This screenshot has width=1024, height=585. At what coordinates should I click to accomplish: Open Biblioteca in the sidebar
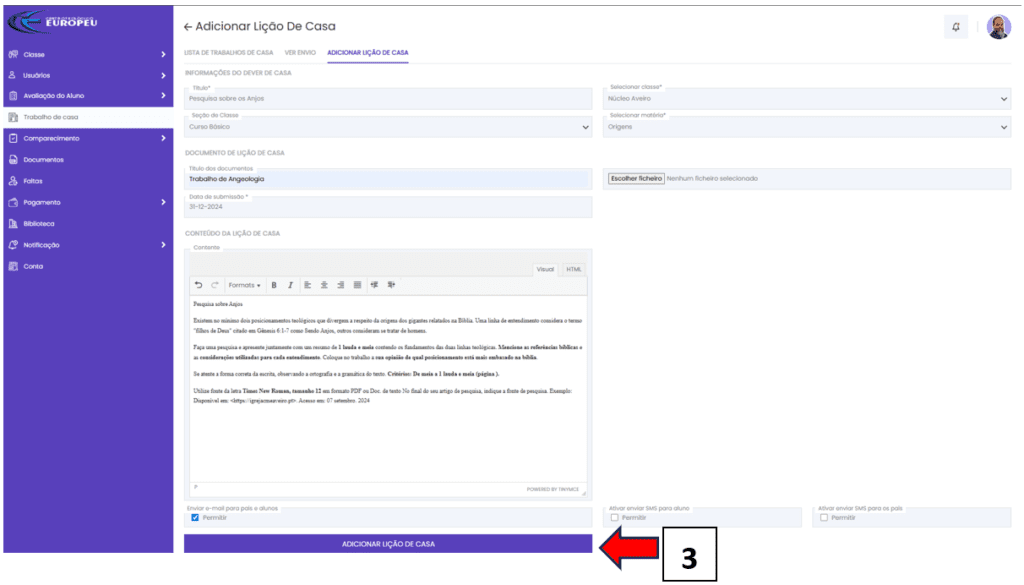point(40,223)
